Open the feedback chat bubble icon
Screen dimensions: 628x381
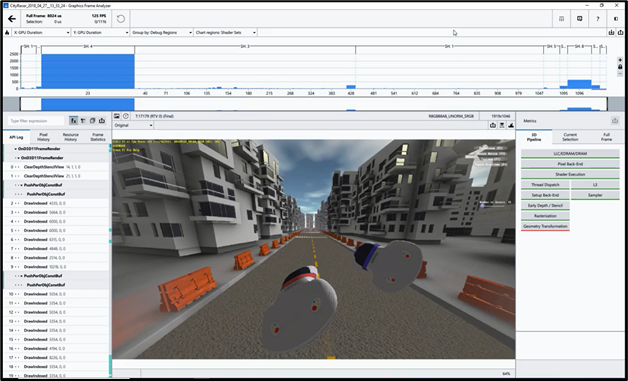(580, 18)
